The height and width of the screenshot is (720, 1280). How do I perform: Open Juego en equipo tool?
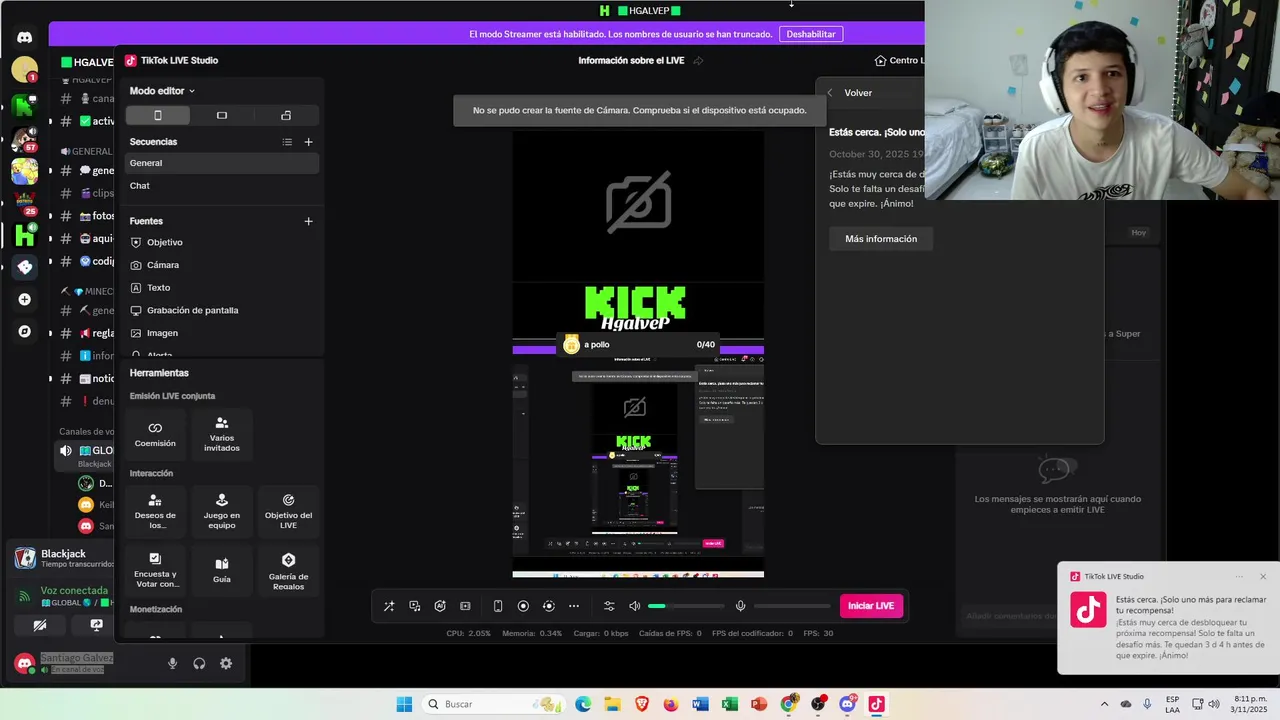(x=222, y=511)
